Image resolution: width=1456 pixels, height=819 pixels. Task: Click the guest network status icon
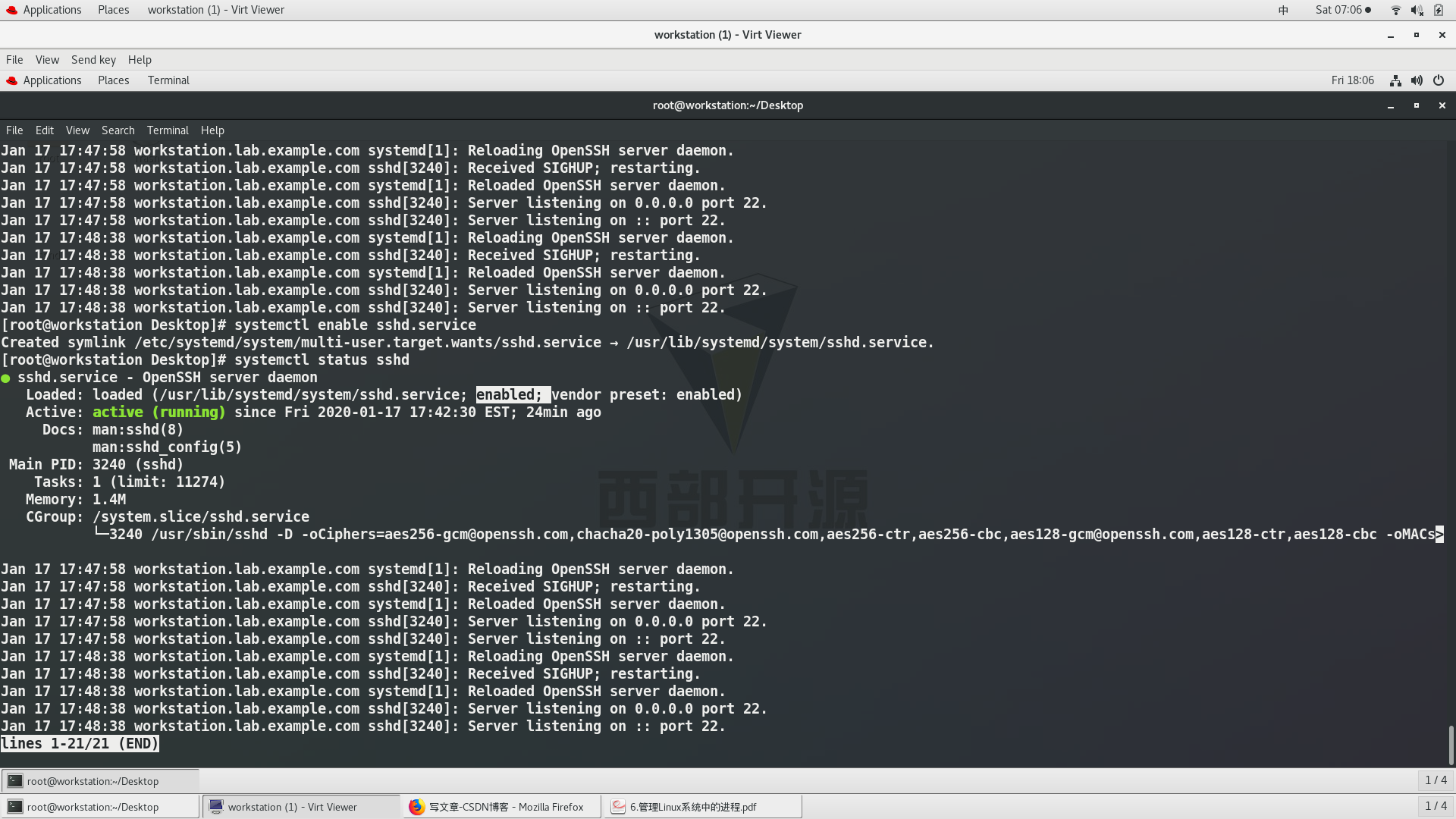pyautogui.click(x=1395, y=80)
